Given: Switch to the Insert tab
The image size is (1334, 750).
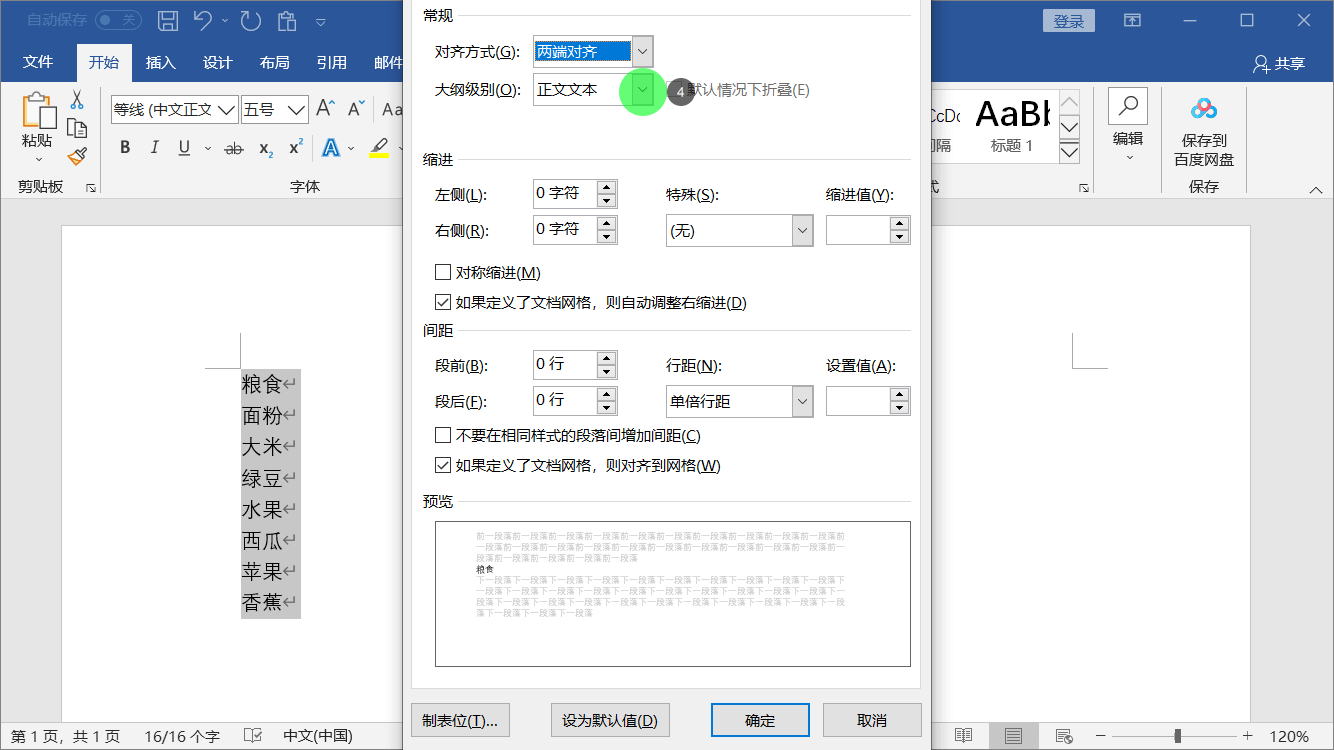Looking at the screenshot, I should coord(161,62).
